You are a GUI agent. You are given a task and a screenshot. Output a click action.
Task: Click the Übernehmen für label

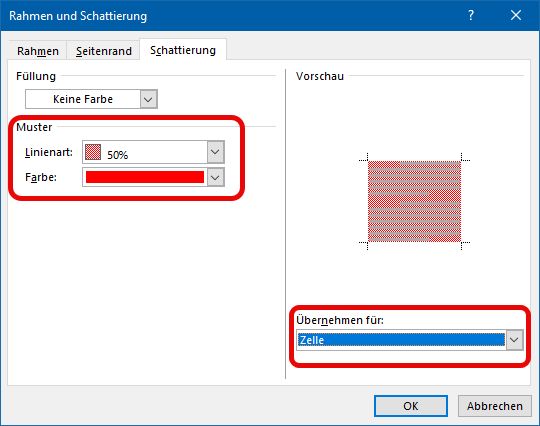pyautogui.click(x=340, y=320)
